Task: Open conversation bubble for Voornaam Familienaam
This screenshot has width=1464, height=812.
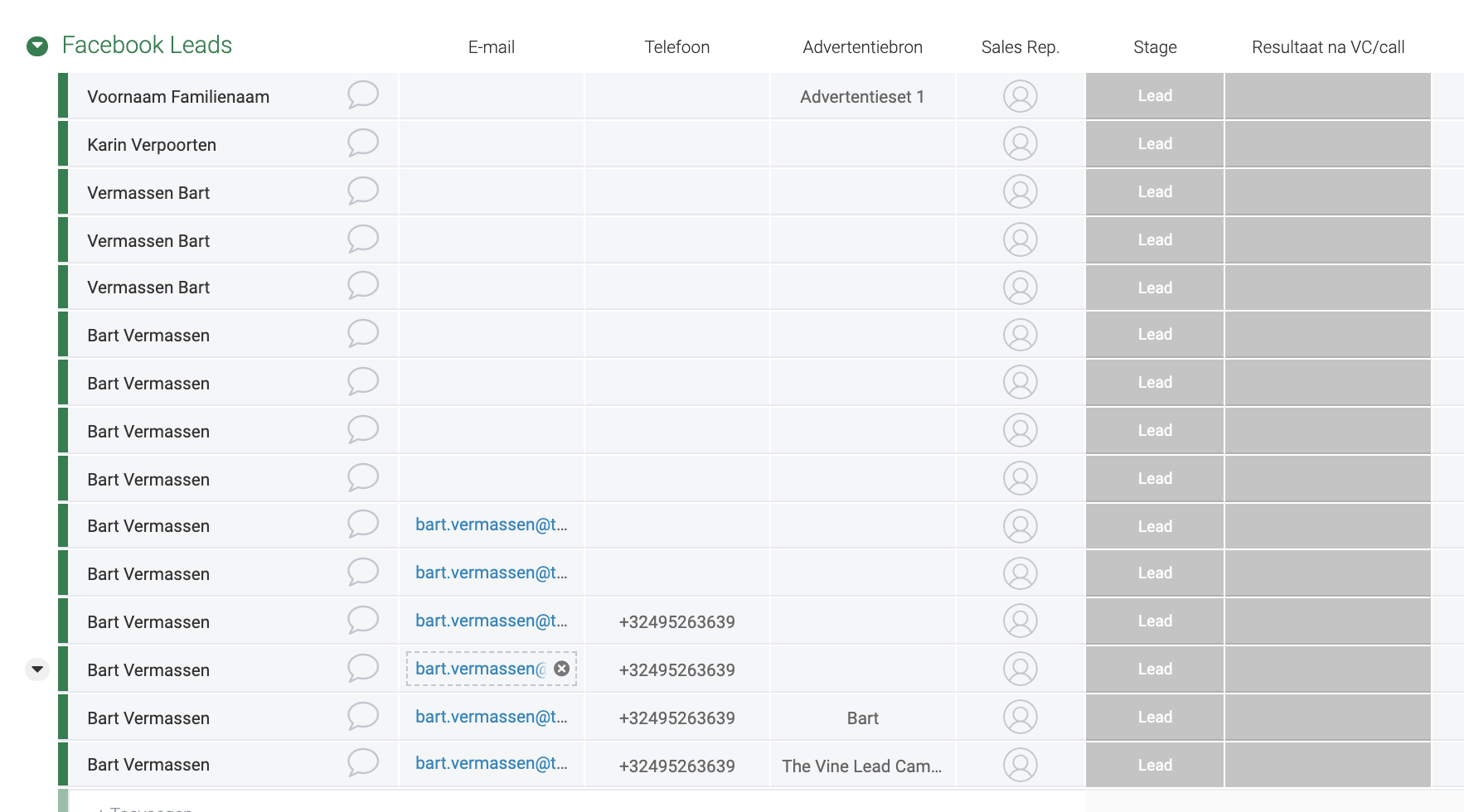Action: tap(362, 94)
